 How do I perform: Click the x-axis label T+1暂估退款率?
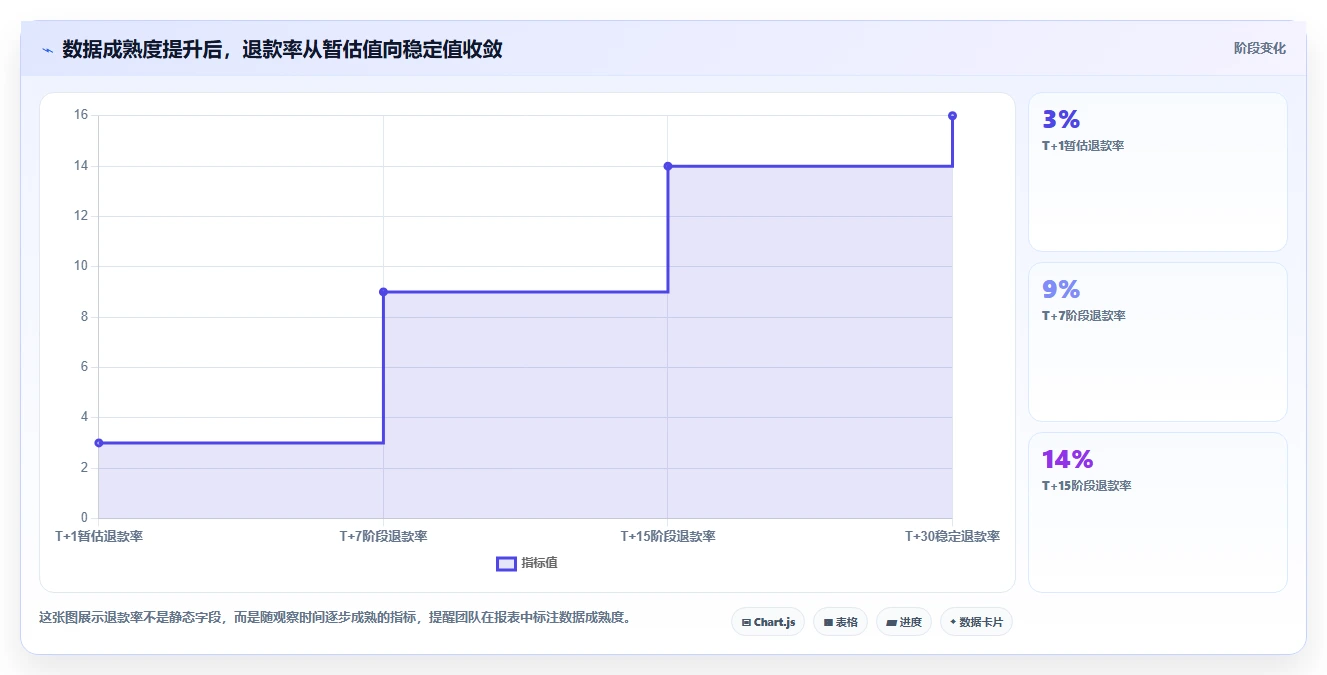point(99,536)
